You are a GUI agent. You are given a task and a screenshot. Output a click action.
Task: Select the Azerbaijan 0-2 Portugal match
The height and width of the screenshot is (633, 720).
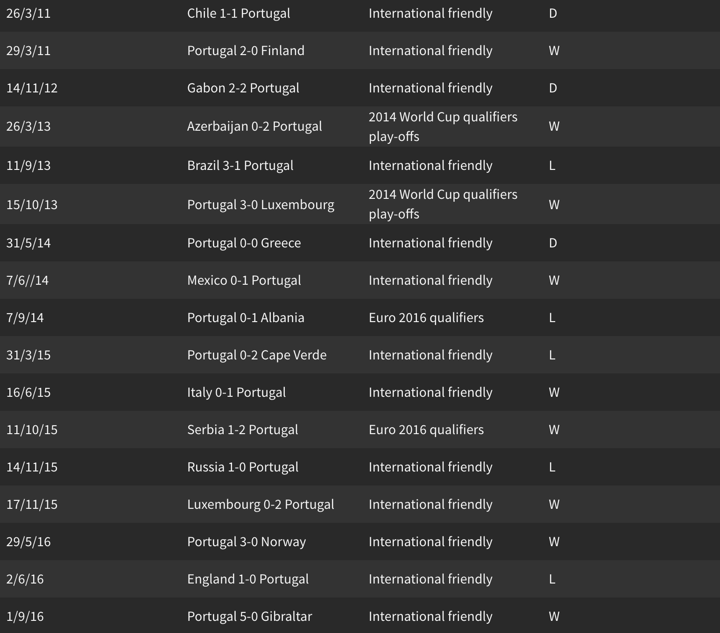click(254, 126)
